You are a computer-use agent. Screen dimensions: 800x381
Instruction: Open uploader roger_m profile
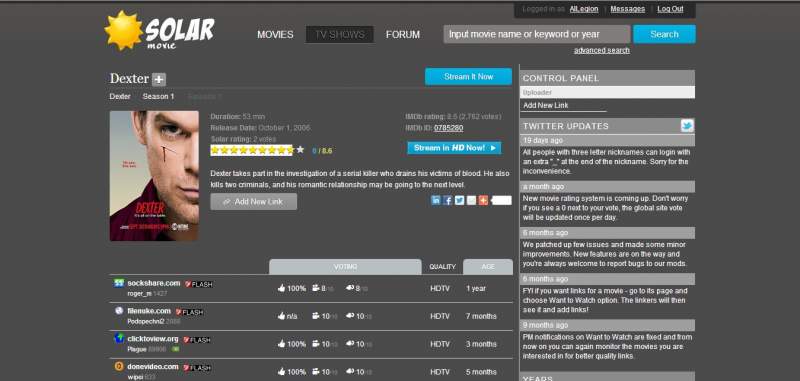(139, 294)
